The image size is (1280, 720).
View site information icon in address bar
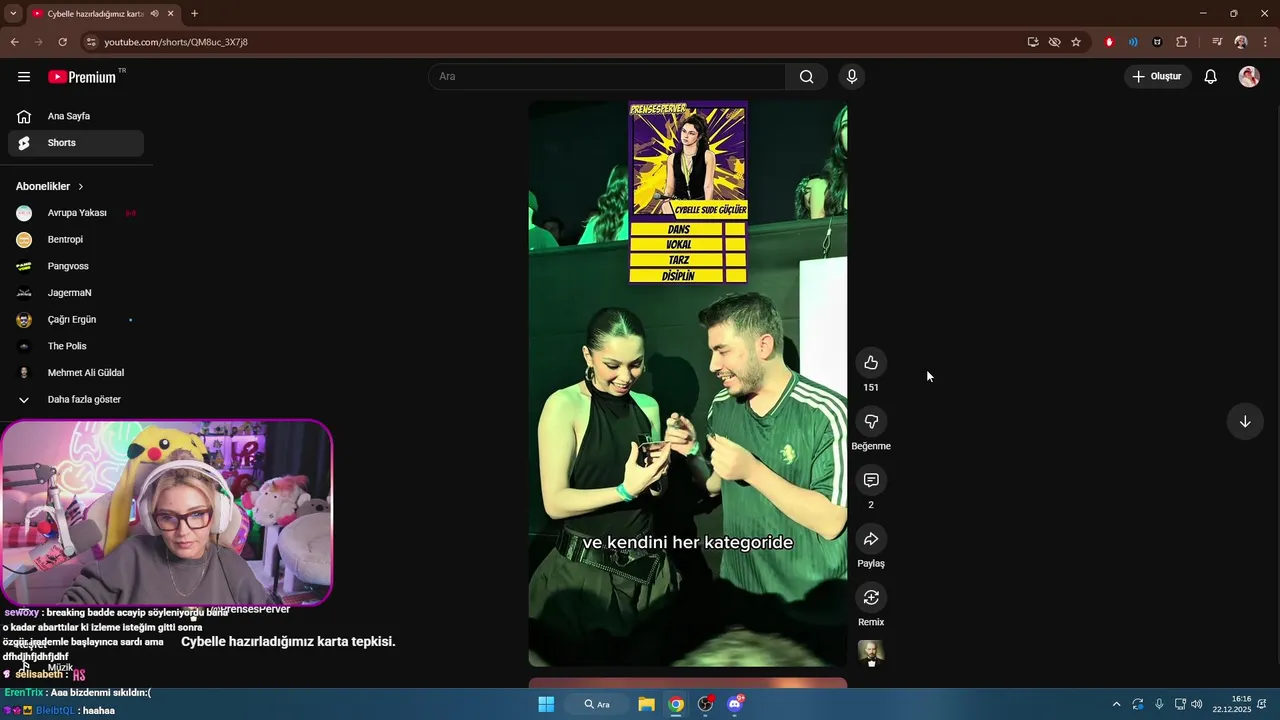91,42
